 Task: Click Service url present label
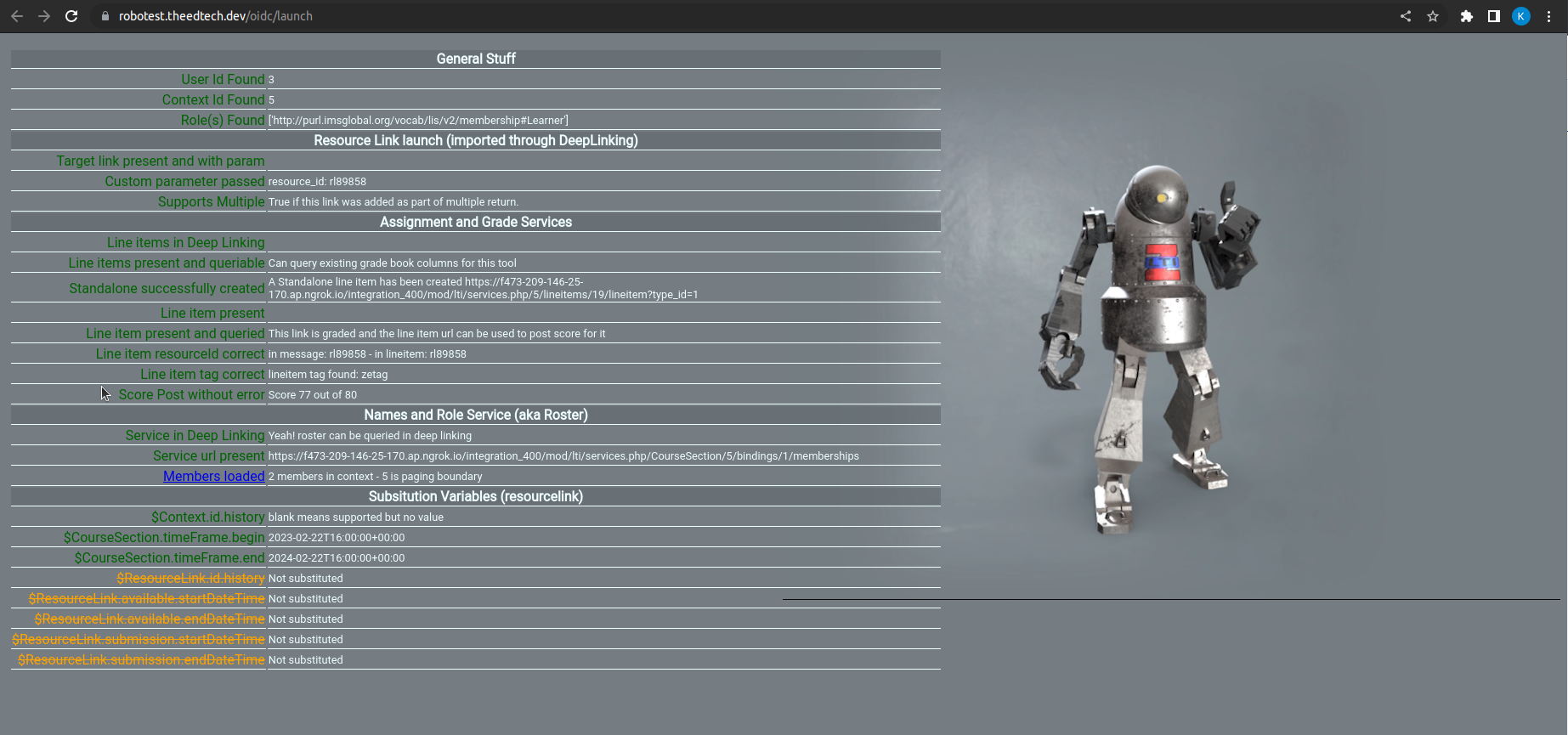tap(209, 455)
